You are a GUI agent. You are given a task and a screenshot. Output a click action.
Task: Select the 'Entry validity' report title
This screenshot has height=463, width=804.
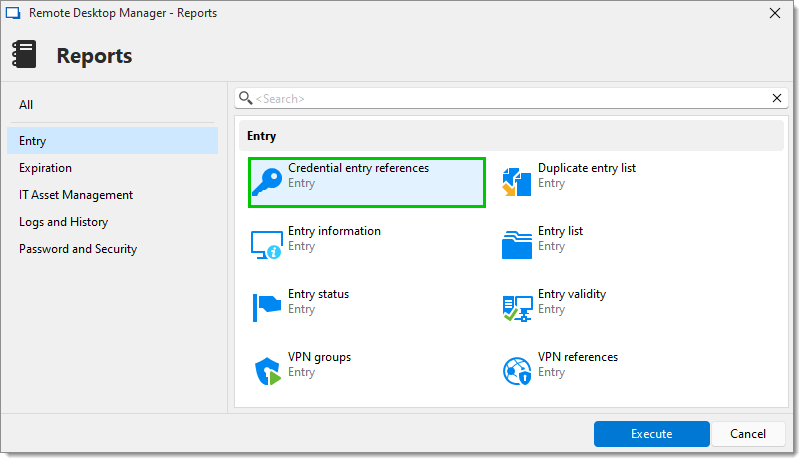click(x=572, y=294)
